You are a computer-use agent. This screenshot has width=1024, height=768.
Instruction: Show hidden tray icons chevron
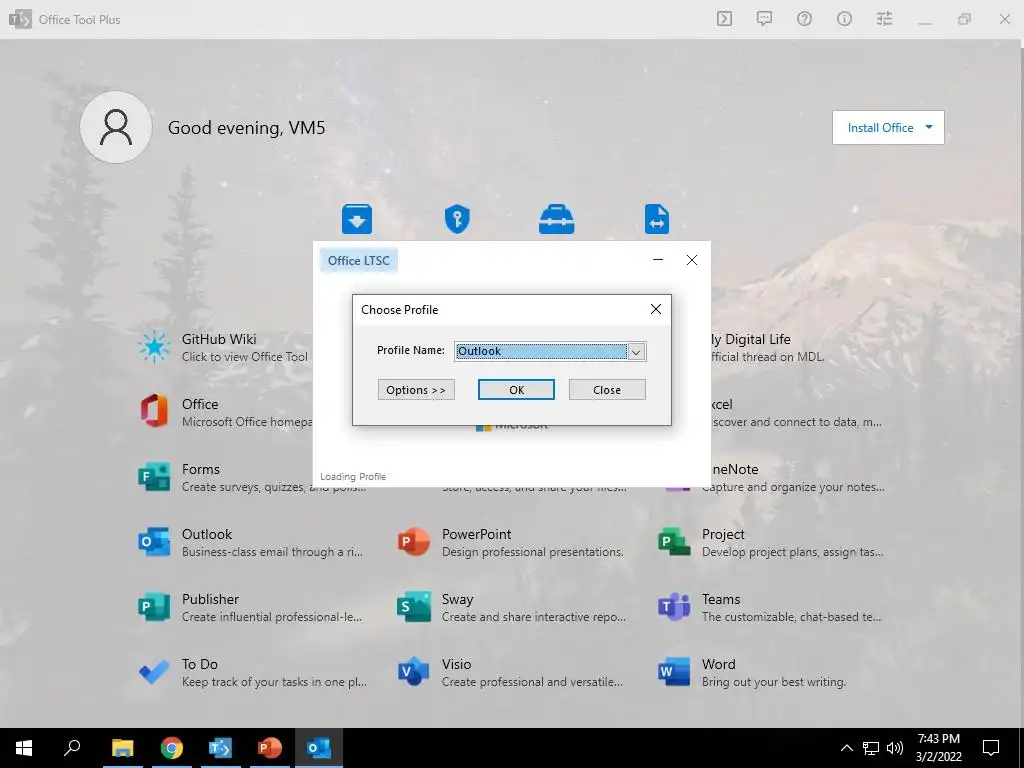[846, 748]
